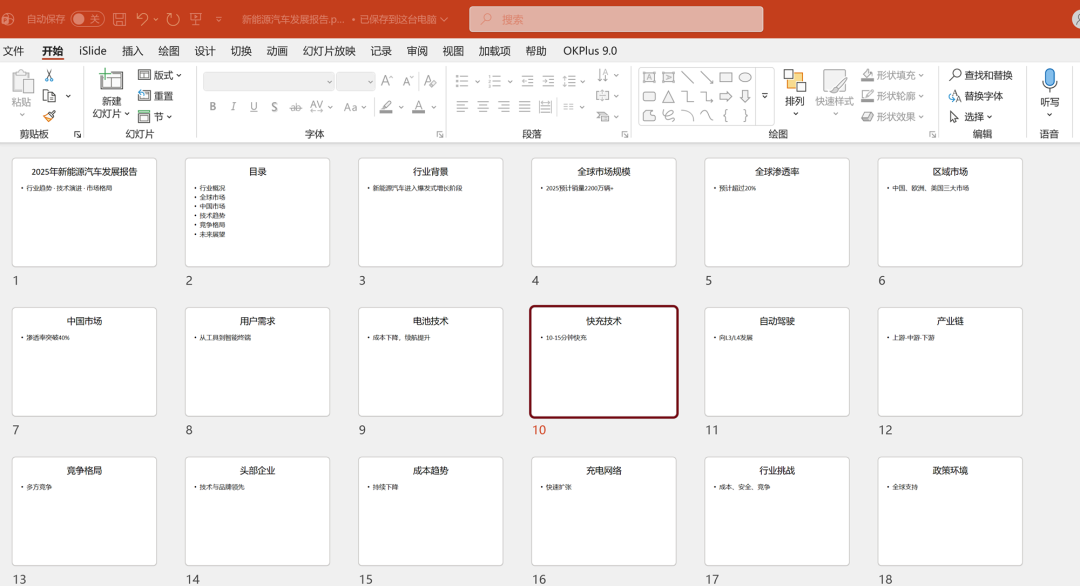
Task: Expand the shapes gallery More arrow
Action: click(765, 96)
